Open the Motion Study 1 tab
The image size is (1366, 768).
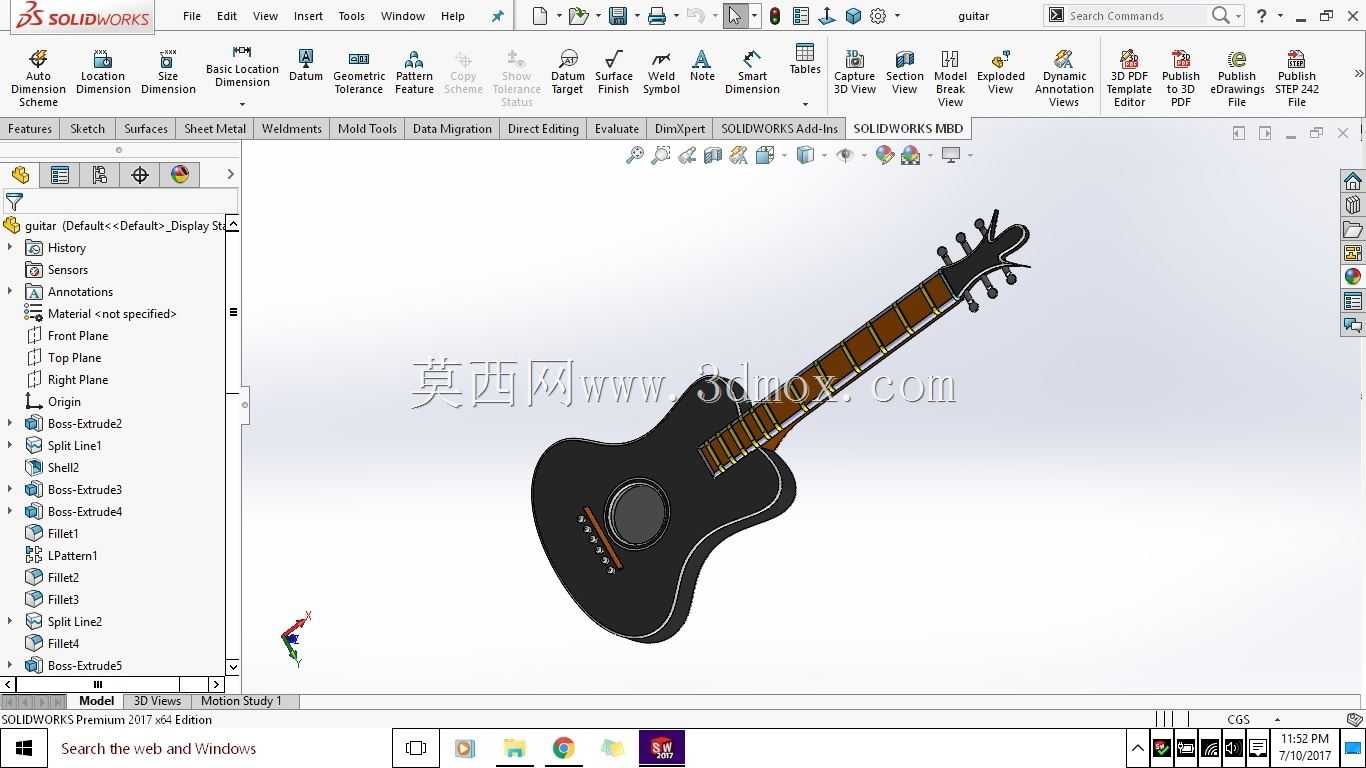tap(241, 701)
